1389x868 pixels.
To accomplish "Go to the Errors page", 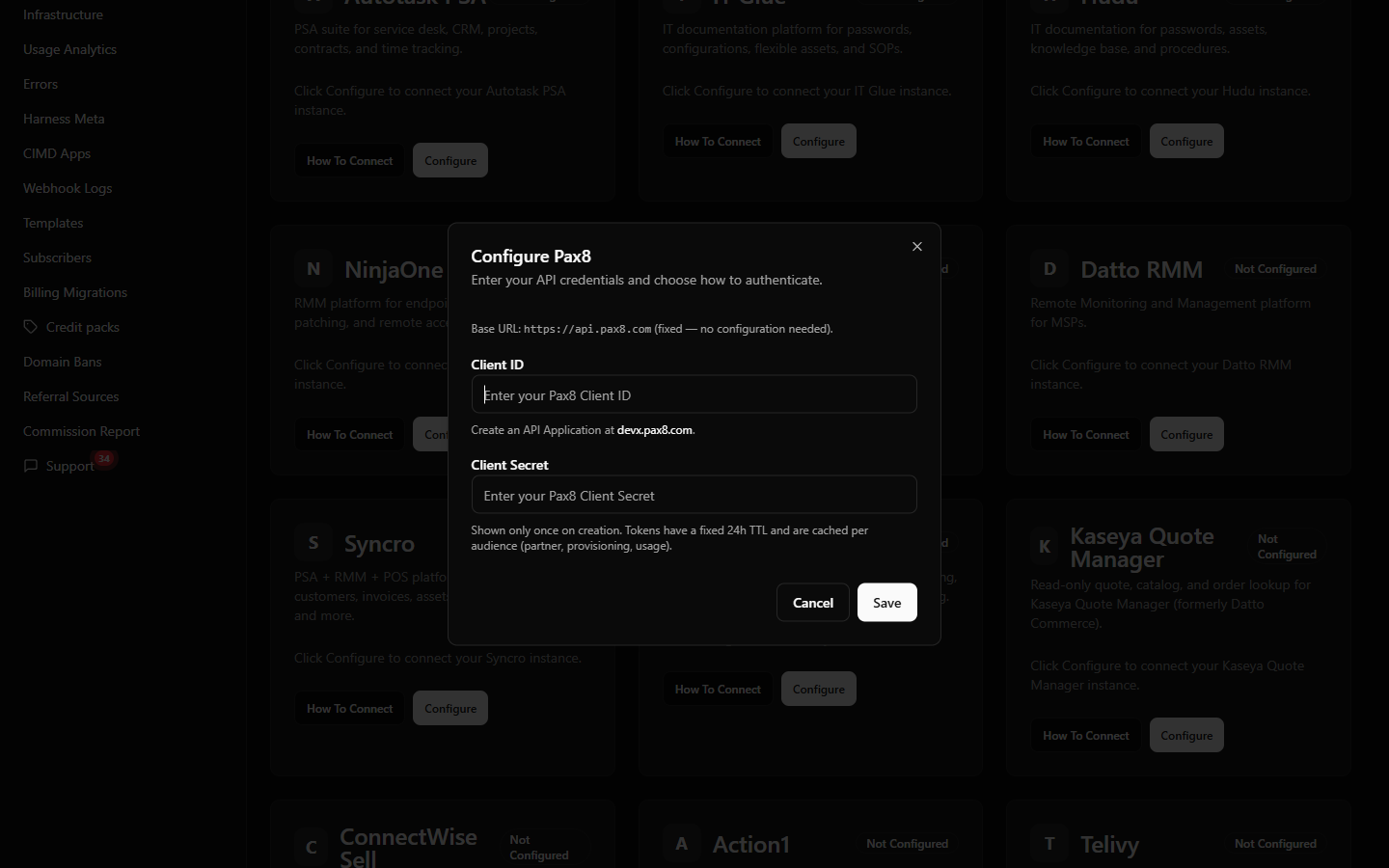I will click(41, 84).
